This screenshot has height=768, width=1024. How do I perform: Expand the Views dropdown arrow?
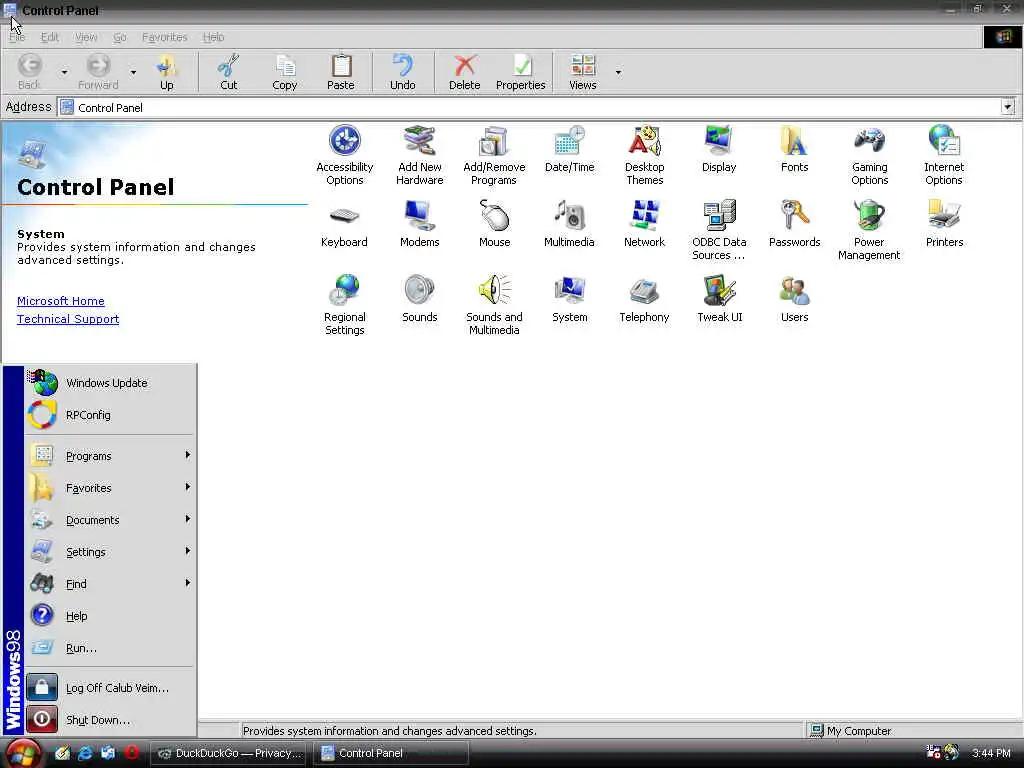tap(618, 72)
